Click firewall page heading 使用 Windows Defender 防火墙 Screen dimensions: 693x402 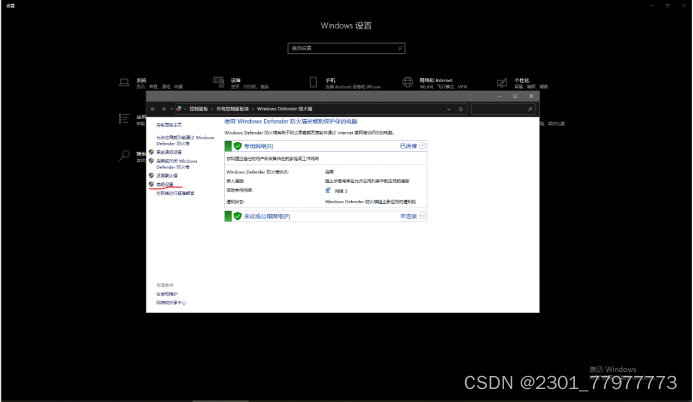291,121
